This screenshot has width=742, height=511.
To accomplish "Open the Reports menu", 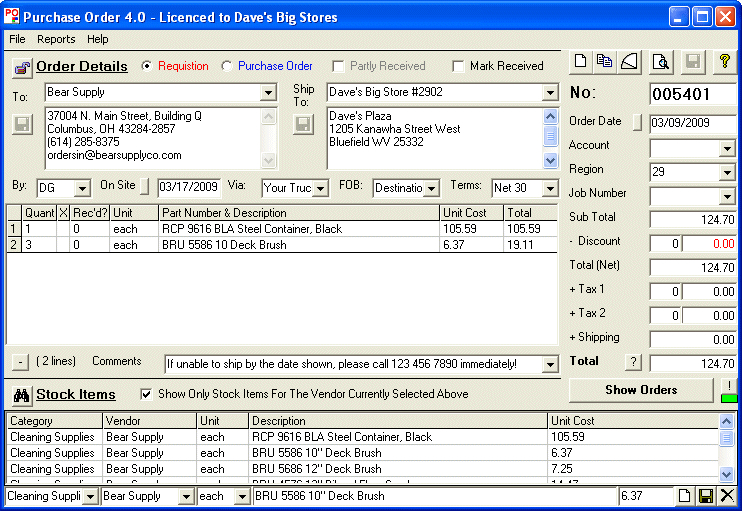I will click(x=56, y=39).
